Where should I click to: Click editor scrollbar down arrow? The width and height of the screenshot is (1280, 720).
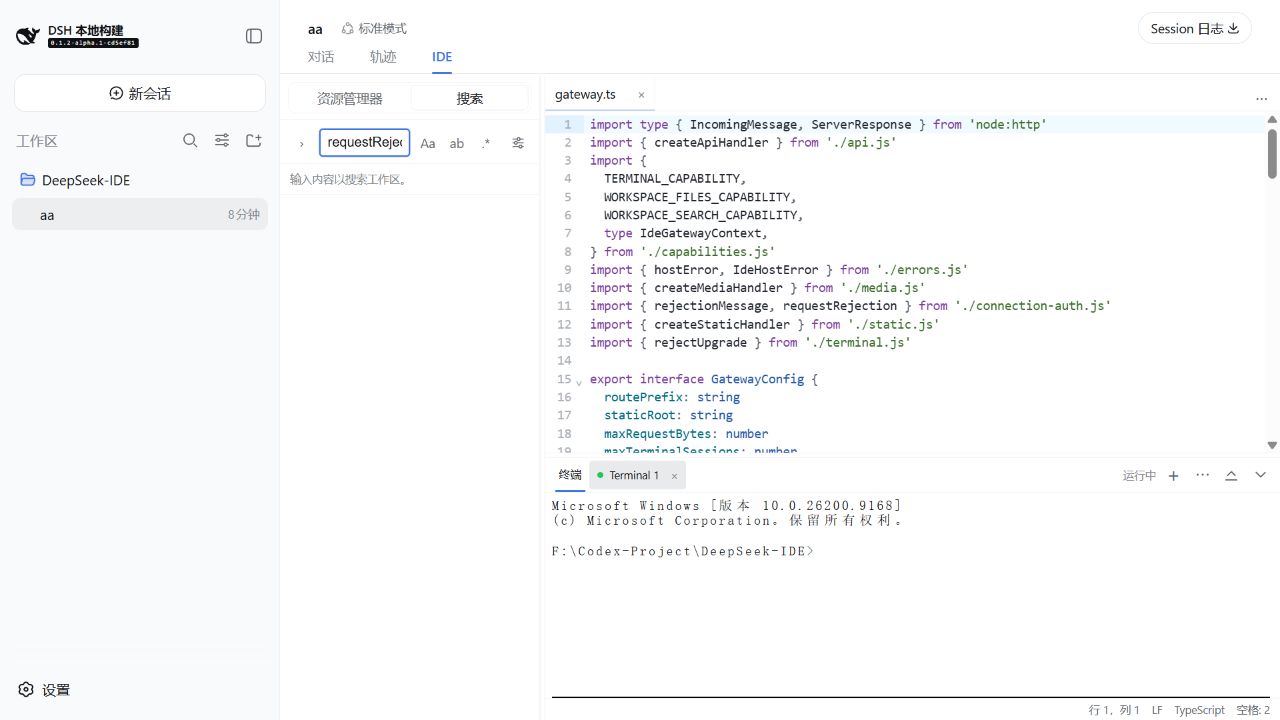[1272, 445]
